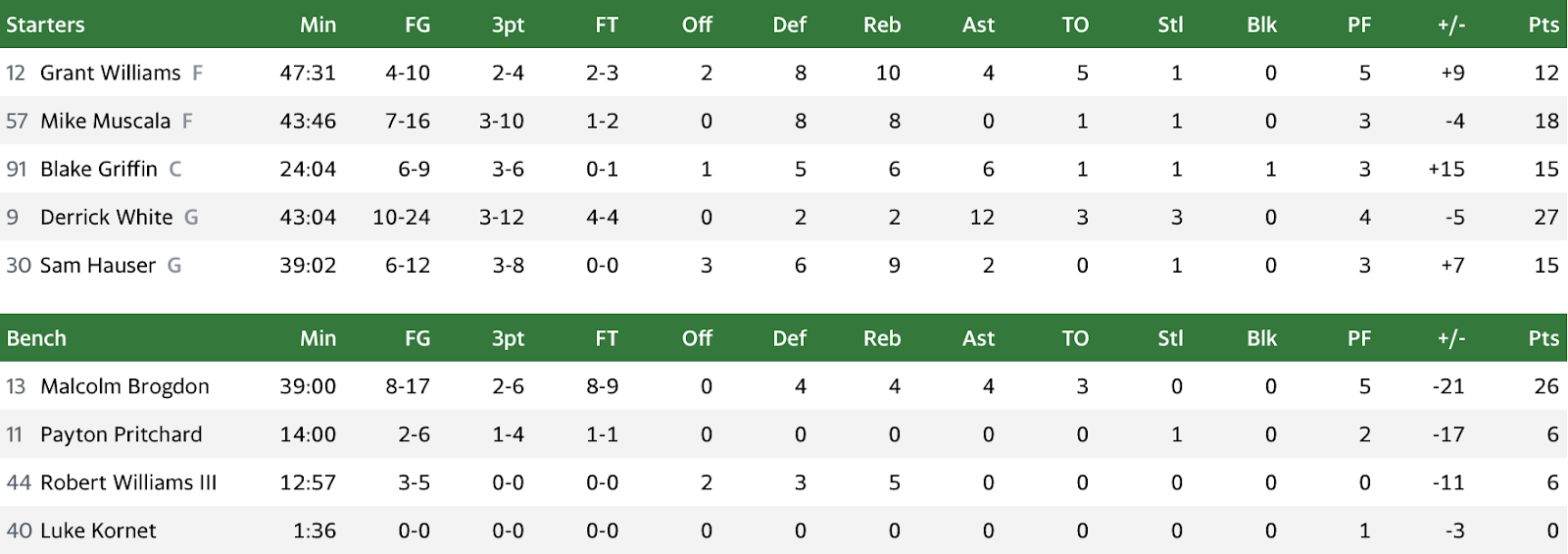The height and width of the screenshot is (554, 1568).
Task: Click Starters table title header
Action: coord(45,25)
